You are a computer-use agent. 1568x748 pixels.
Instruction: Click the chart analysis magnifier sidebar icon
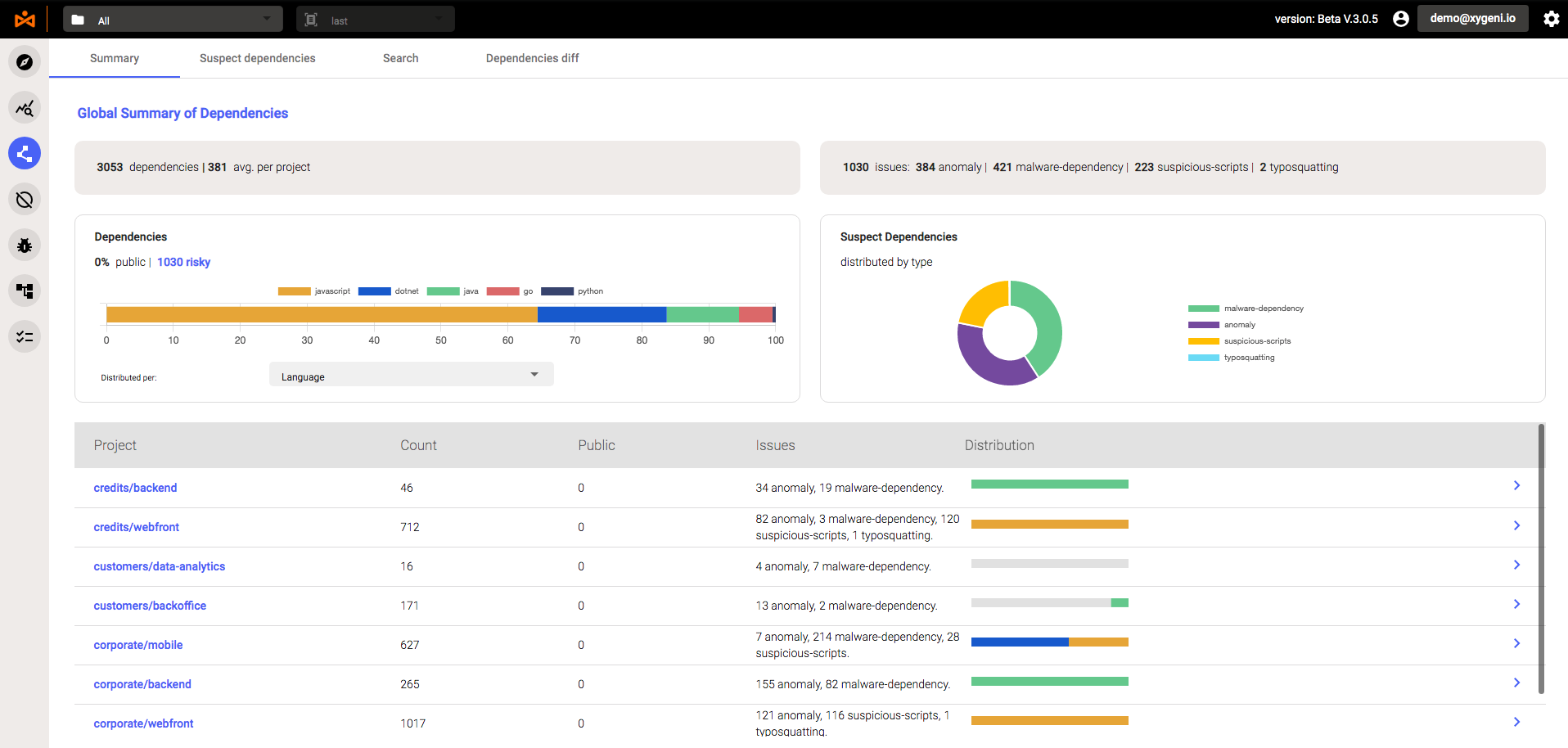tap(25, 108)
